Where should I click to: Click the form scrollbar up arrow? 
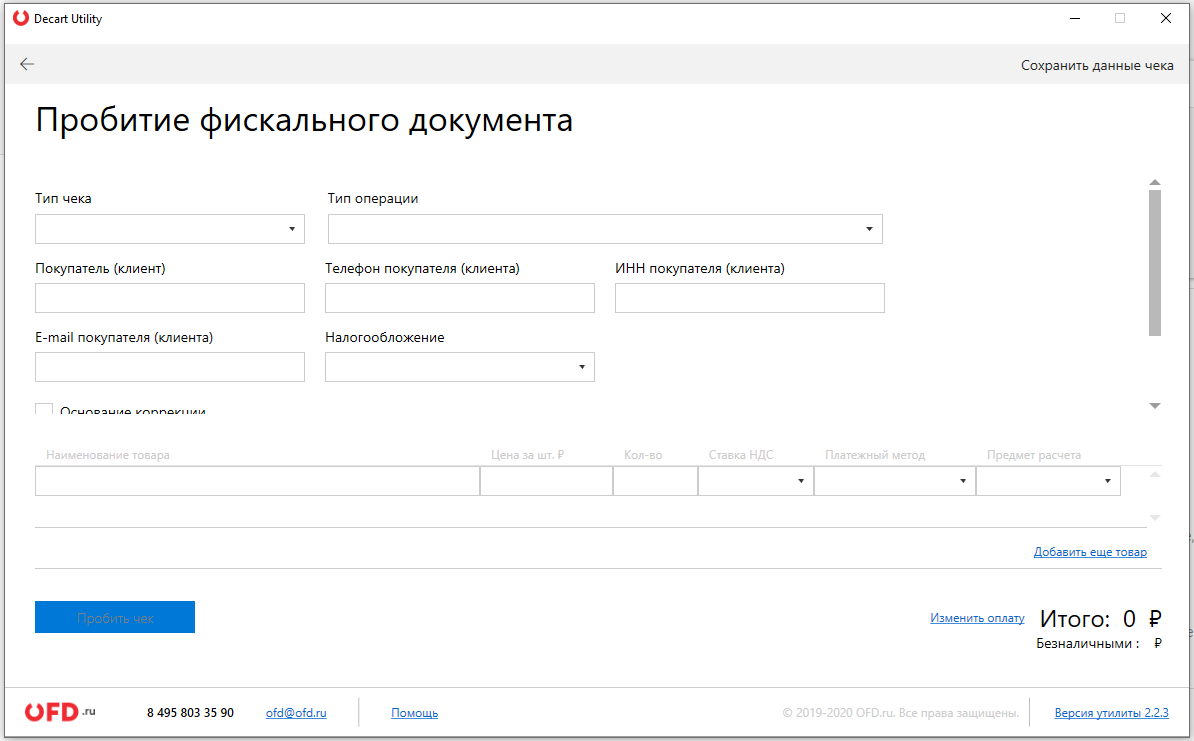1155,183
